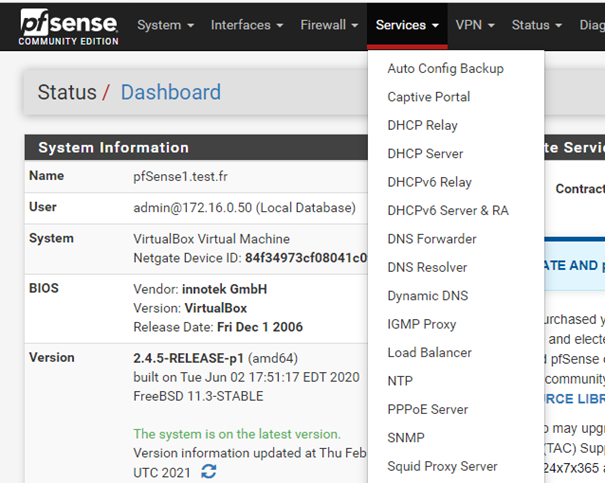Screen dimensions: 605x483
Task: Select hostname pfSense1.test.fr
Action: click(180, 177)
